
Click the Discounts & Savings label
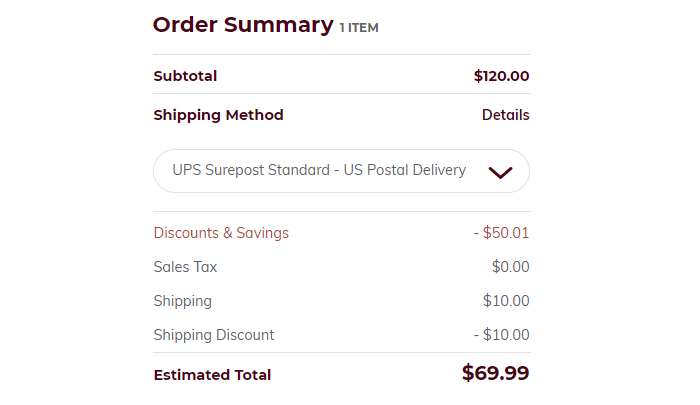[221, 233]
